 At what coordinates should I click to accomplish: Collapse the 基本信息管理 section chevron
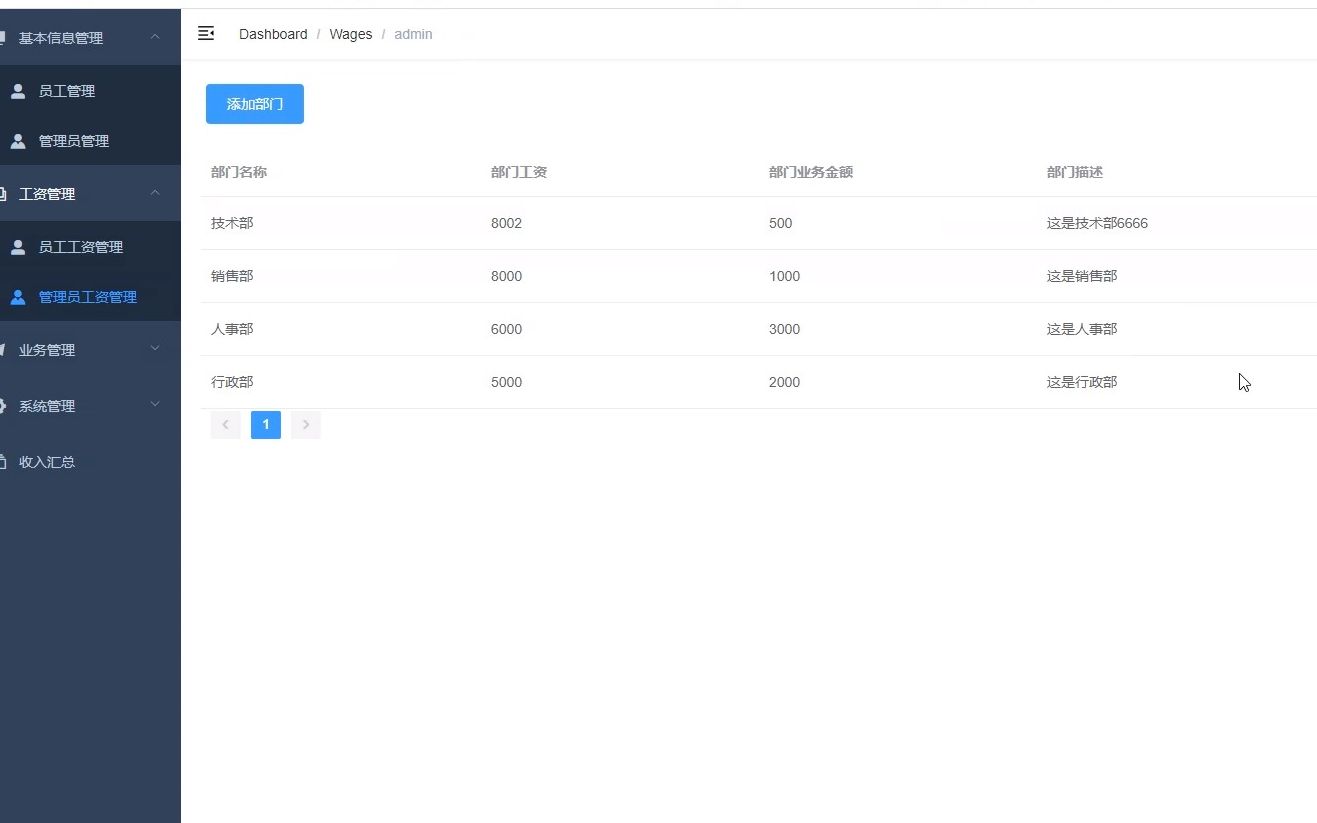155,37
